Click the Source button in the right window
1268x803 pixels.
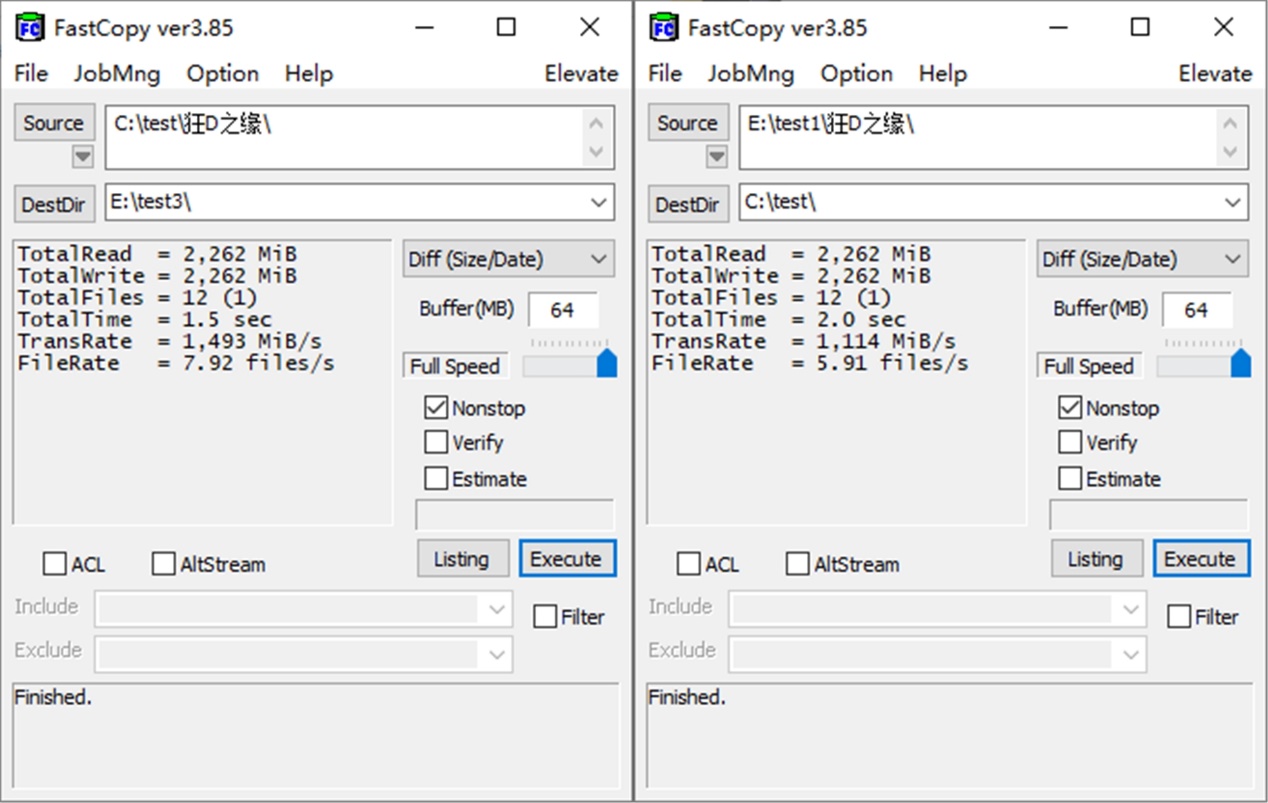(689, 123)
